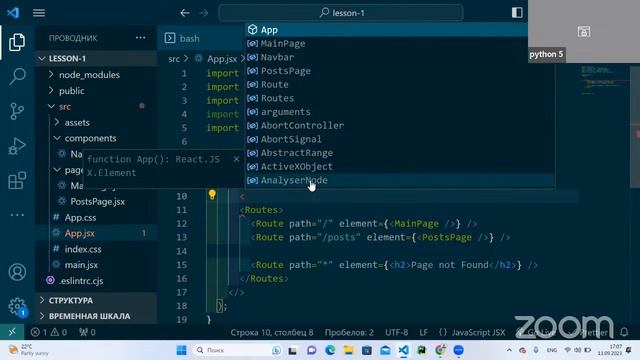Click the lightbulb quick fix icon
This screenshot has height=360, width=640.
point(212,195)
